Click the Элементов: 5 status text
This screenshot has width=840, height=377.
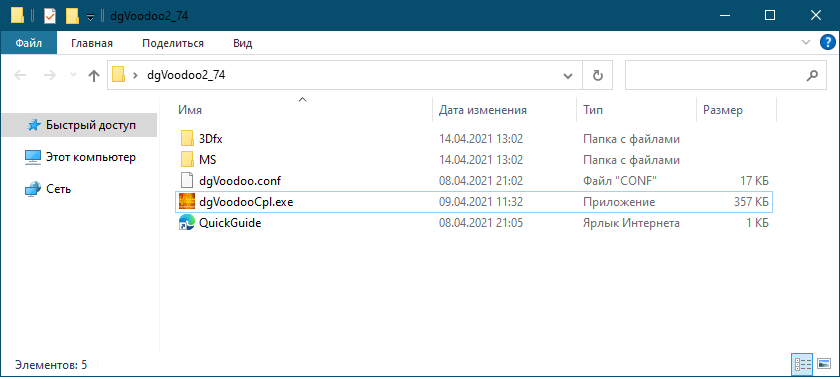[51, 365]
